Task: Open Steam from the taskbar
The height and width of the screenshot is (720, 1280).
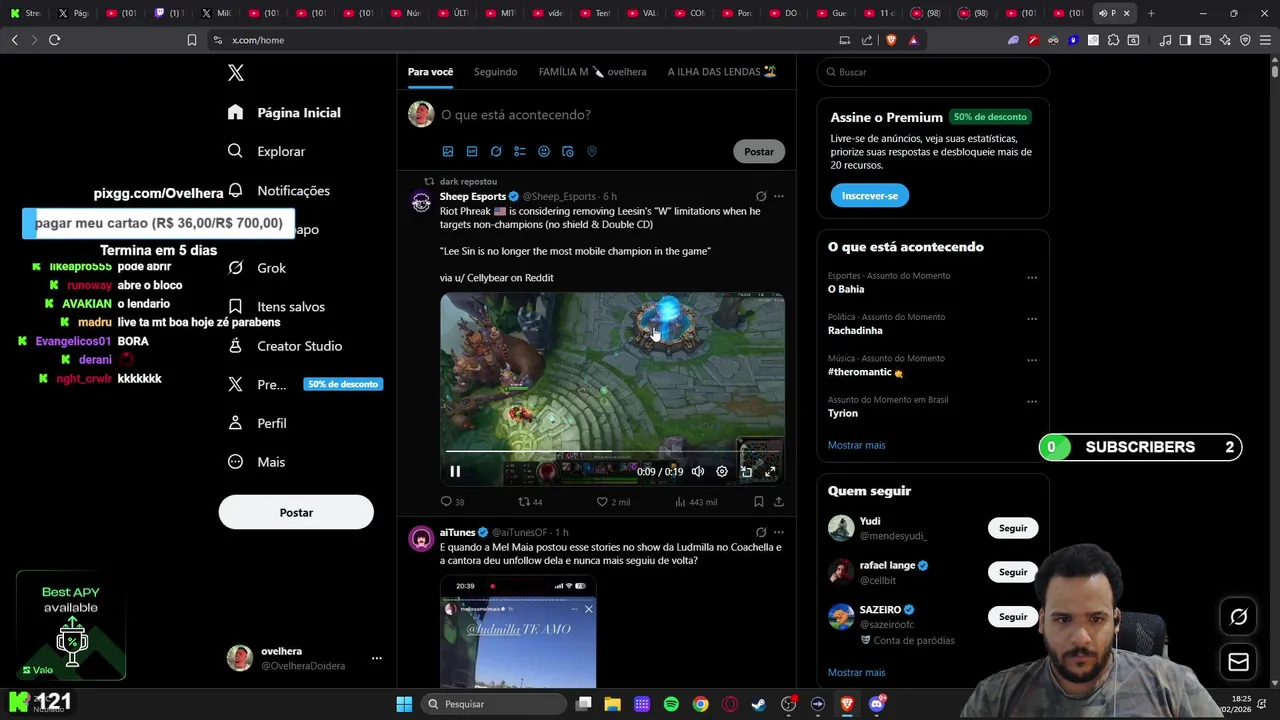Action: [x=759, y=704]
